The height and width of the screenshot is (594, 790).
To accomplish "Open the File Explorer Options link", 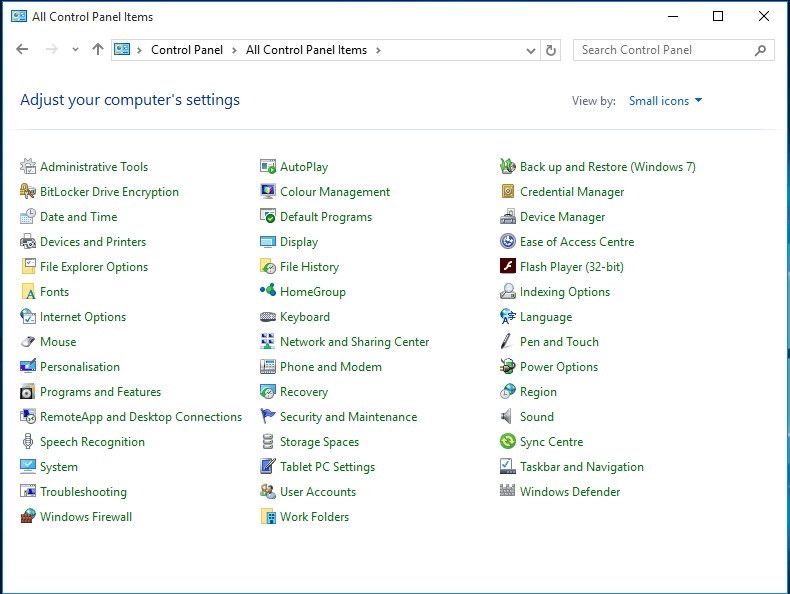I will [x=94, y=267].
